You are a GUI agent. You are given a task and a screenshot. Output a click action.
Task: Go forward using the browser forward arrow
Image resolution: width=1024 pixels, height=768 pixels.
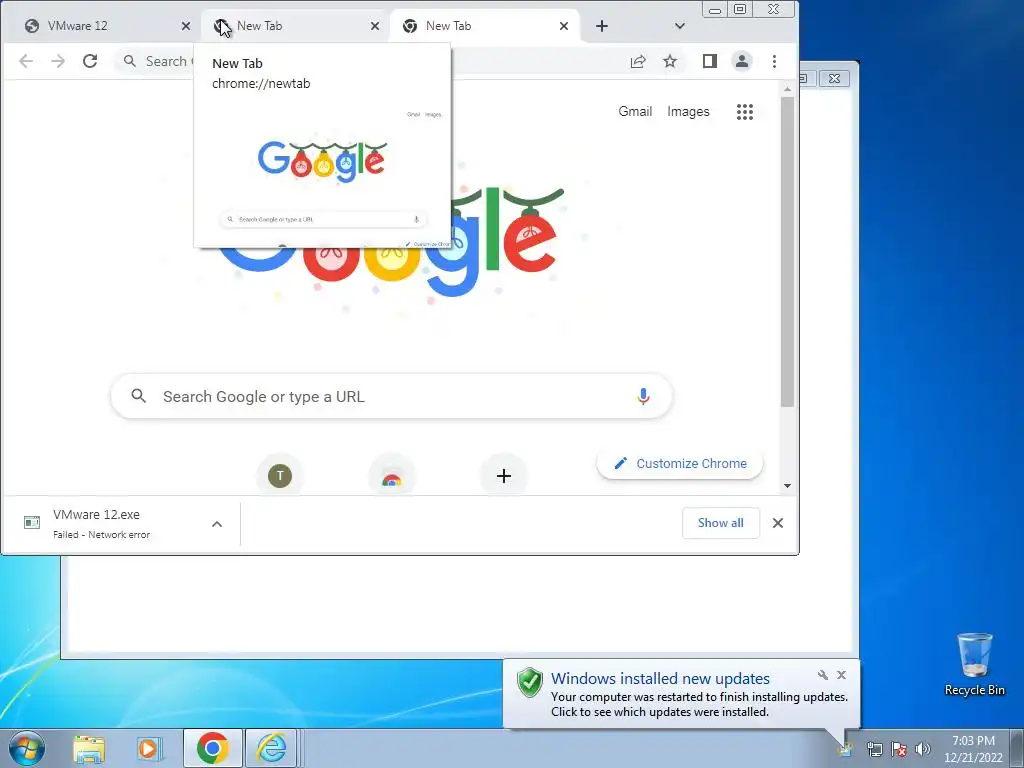coord(58,61)
